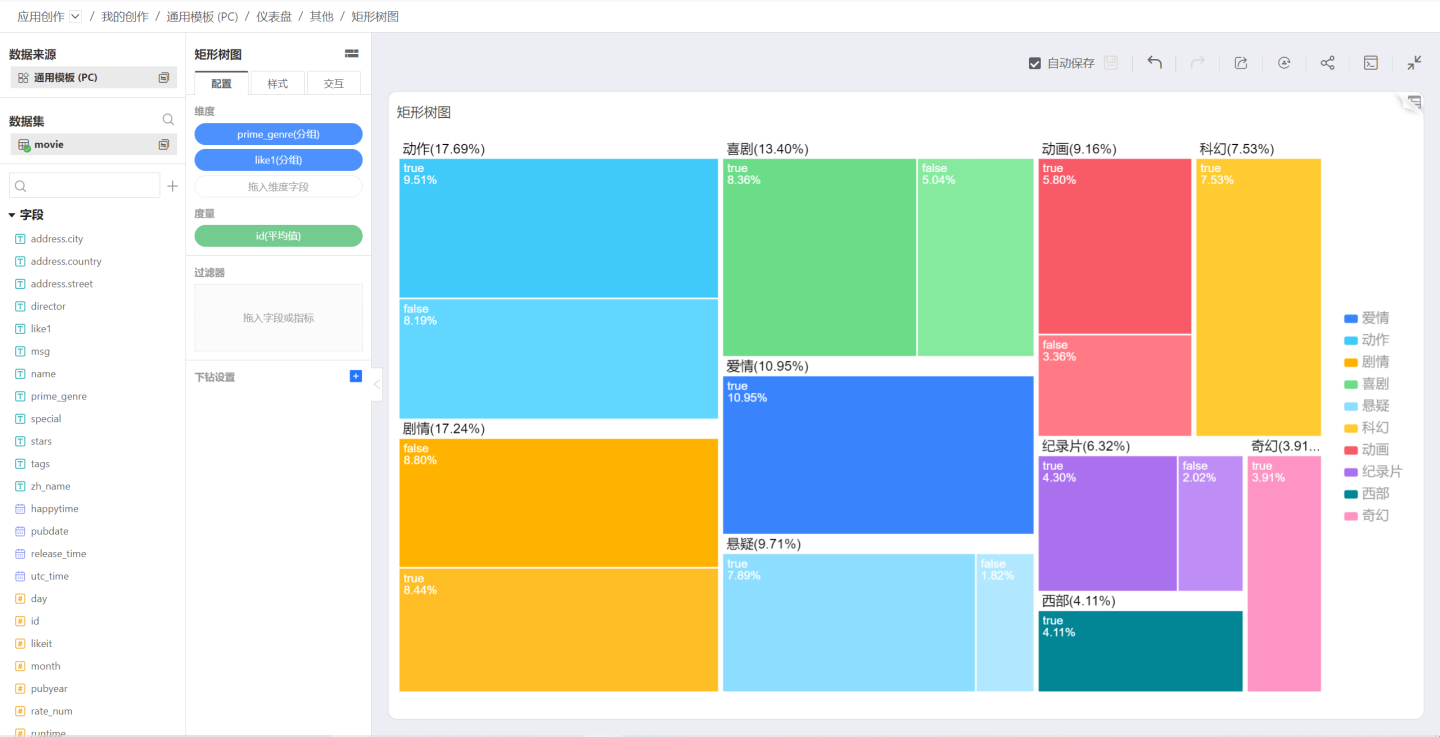Exit fullscreen with the collapse arrows icon
The height and width of the screenshot is (737, 1440).
tap(1414, 63)
